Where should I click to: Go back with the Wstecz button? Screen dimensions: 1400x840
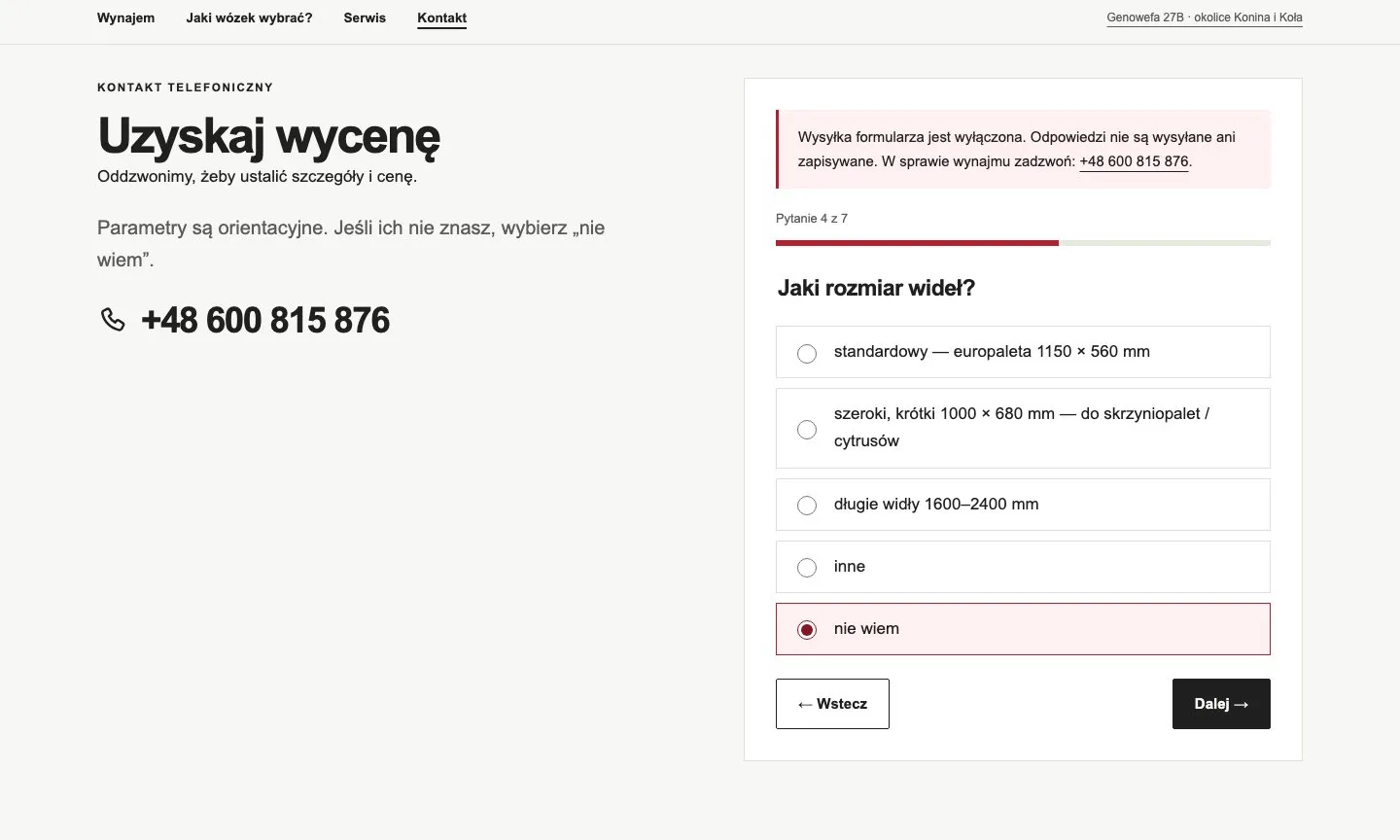coord(832,704)
